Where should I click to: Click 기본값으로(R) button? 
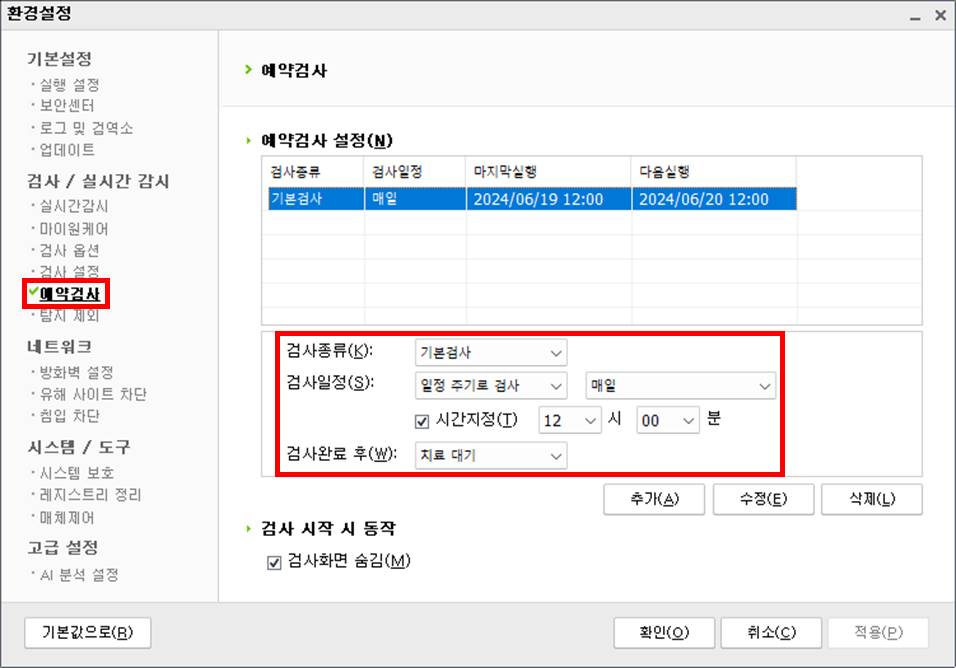[x=88, y=633]
